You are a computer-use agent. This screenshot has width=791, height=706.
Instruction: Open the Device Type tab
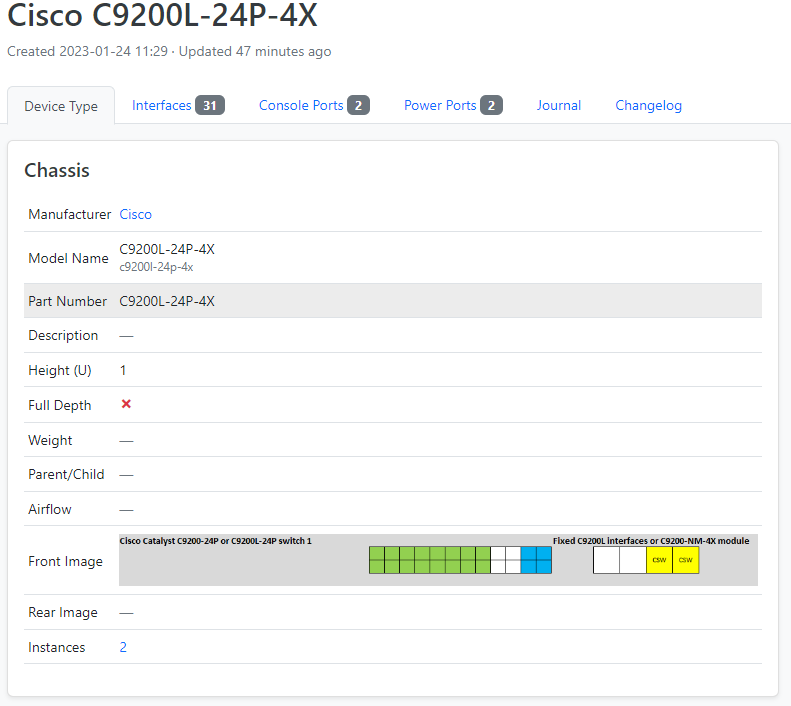61,106
